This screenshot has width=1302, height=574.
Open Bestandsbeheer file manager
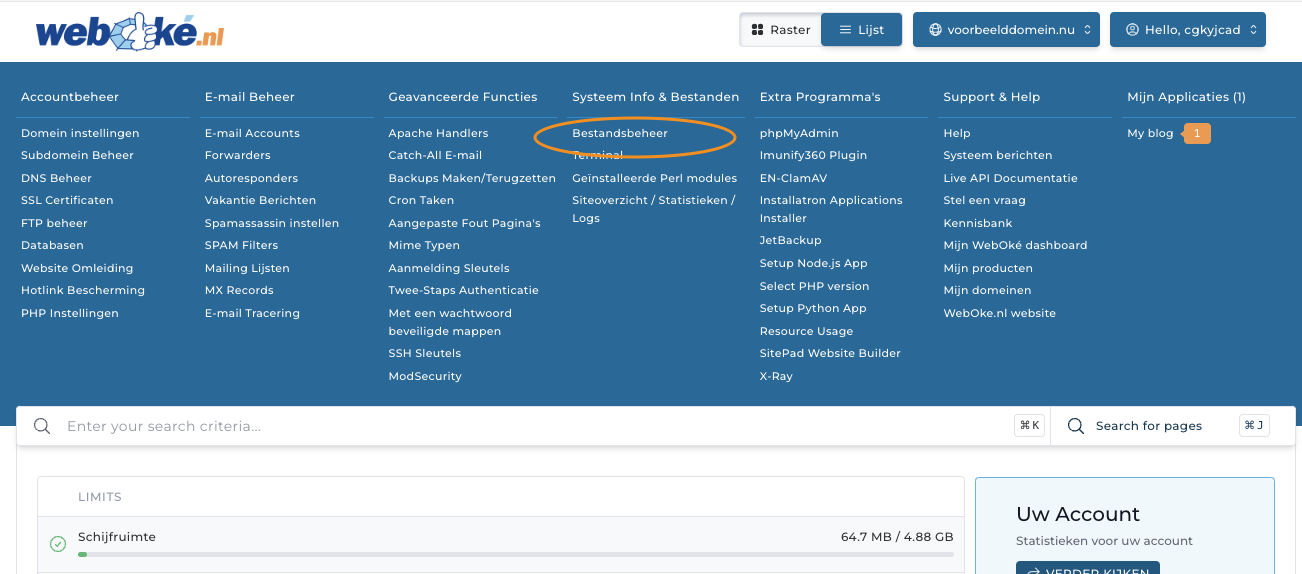pyautogui.click(x=620, y=133)
